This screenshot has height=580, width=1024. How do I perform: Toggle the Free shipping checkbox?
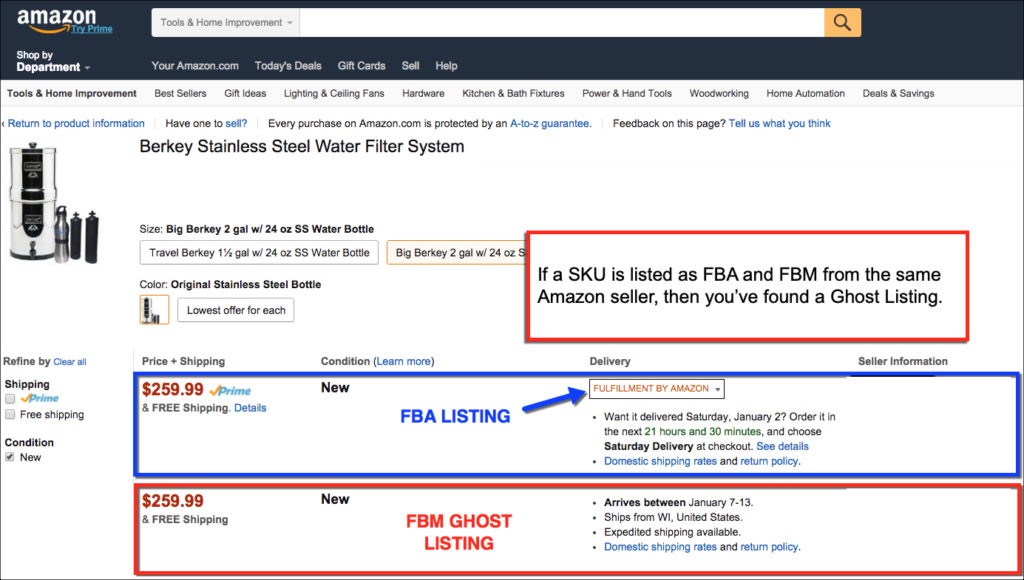10,414
